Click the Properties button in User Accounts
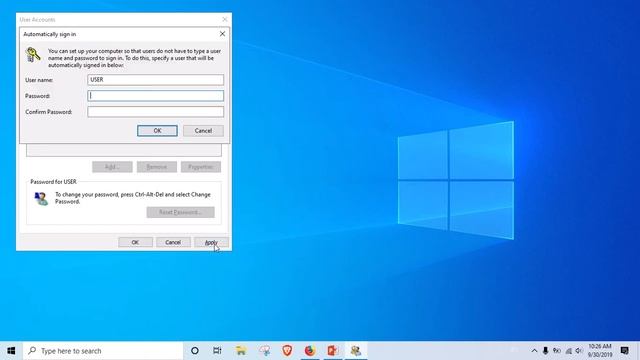This screenshot has height=360, width=640. pos(201,167)
